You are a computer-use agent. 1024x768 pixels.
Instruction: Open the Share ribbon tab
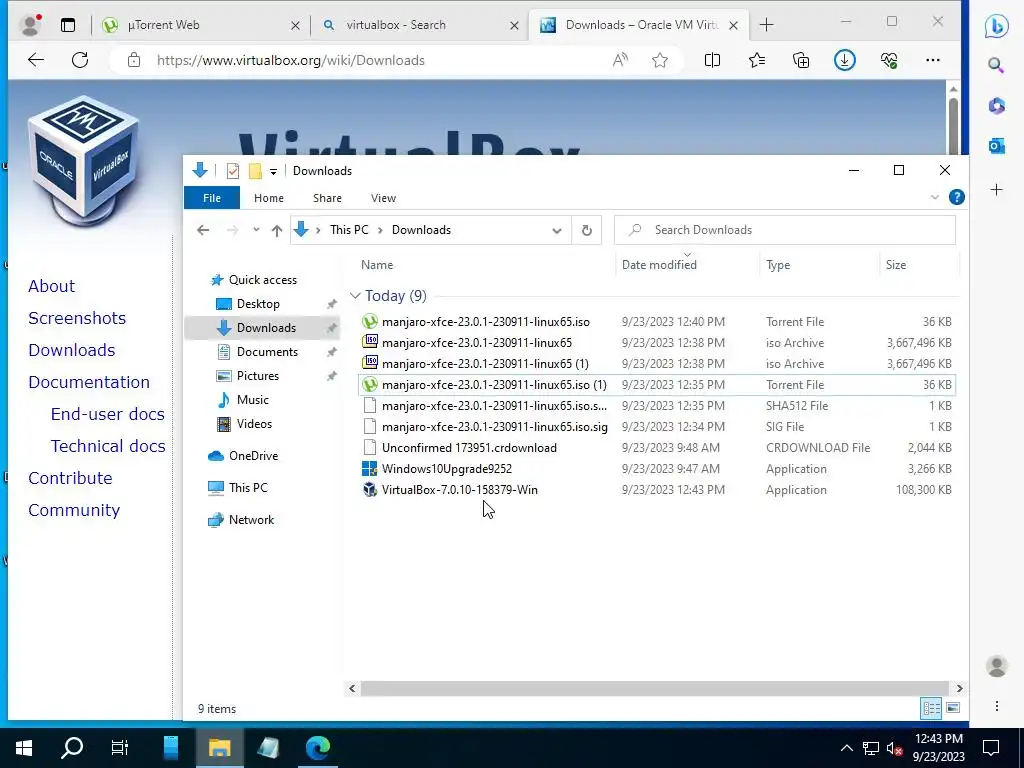point(327,198)
